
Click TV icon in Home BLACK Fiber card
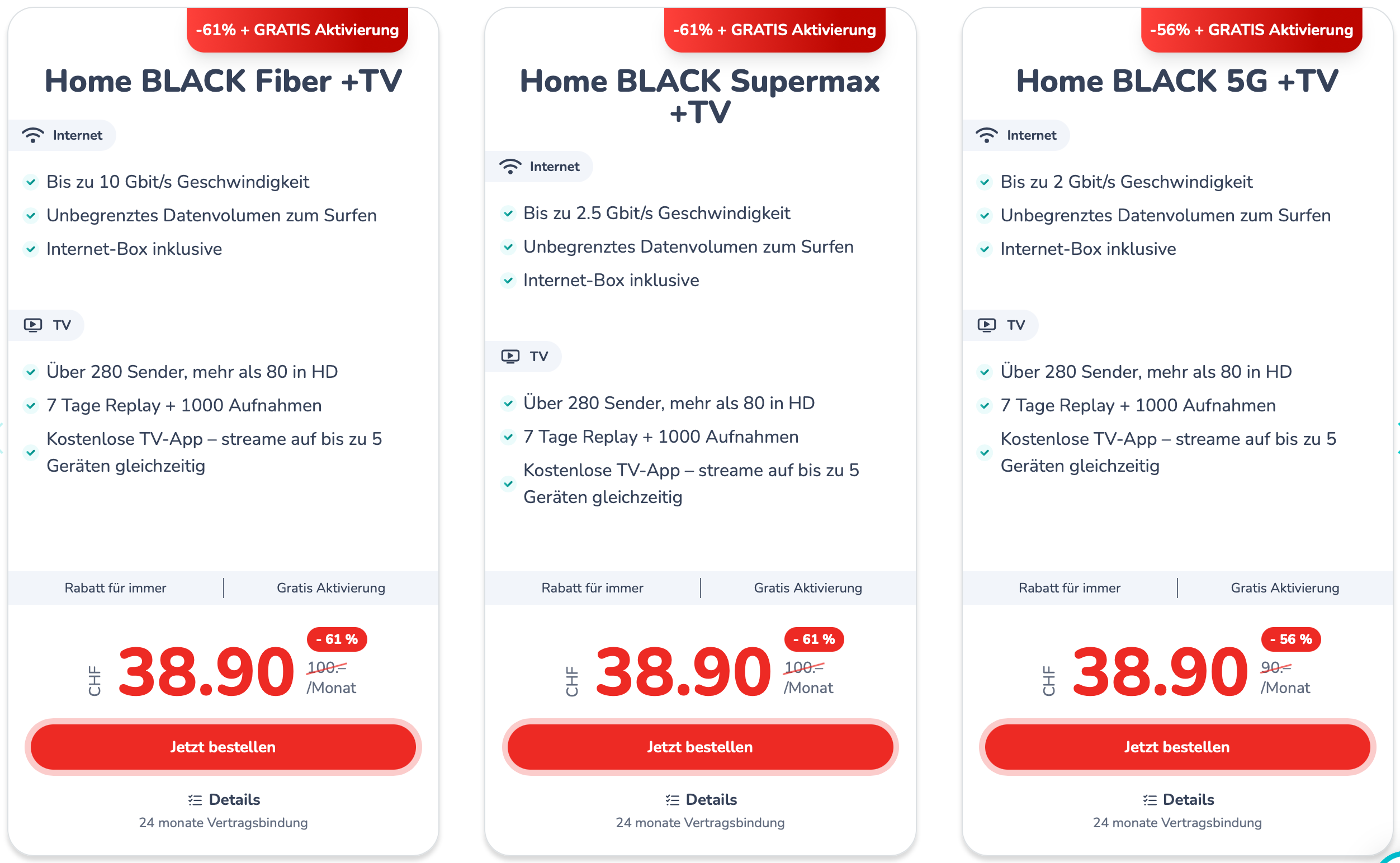coord(32,325)
